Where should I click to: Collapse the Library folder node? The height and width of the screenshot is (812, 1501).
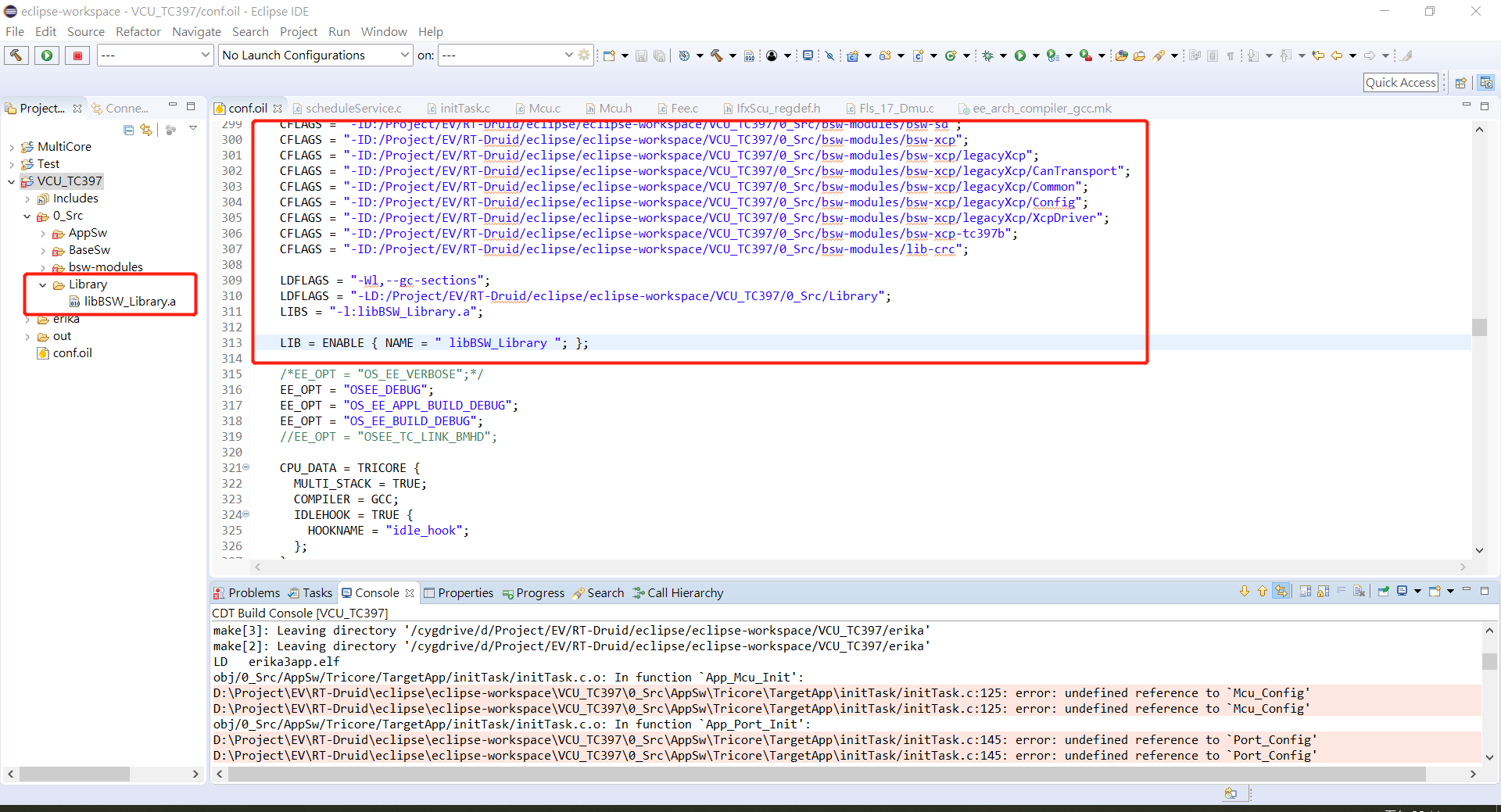(43, 284)
